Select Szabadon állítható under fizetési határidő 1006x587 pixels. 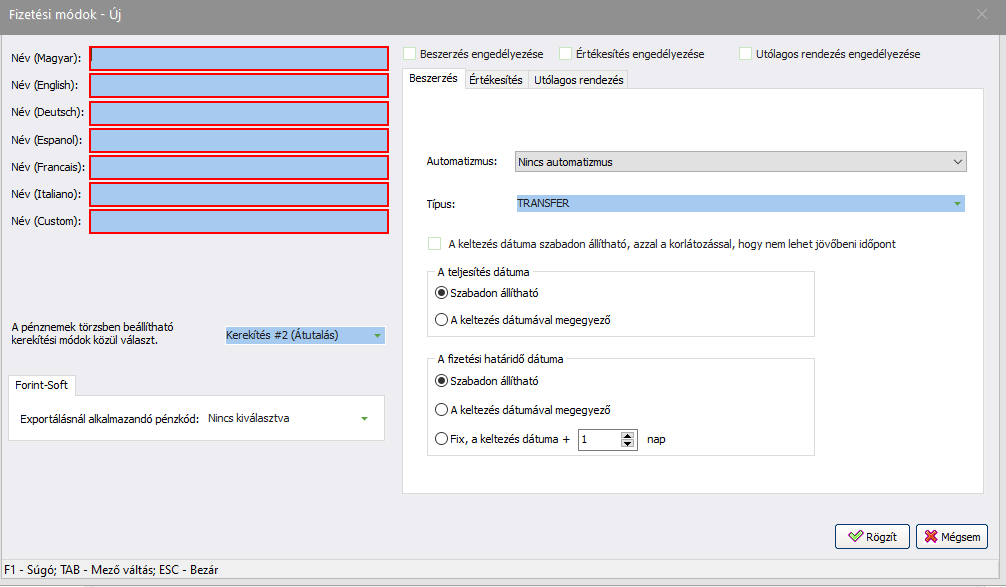tap(442, 381)
